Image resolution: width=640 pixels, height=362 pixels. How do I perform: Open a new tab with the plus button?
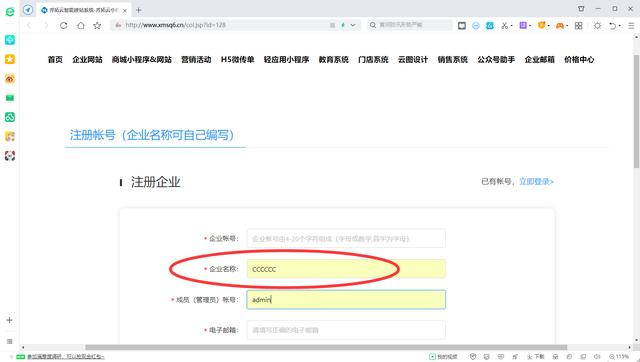[x=138, y=10]
